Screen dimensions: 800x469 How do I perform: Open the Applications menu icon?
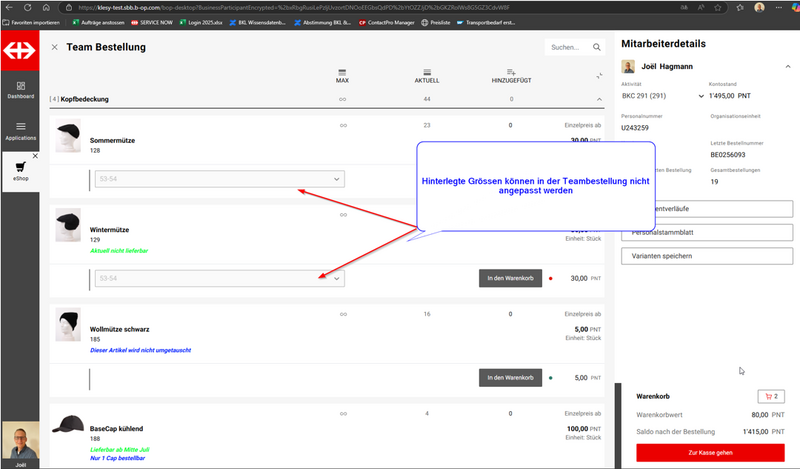(20, 127)
